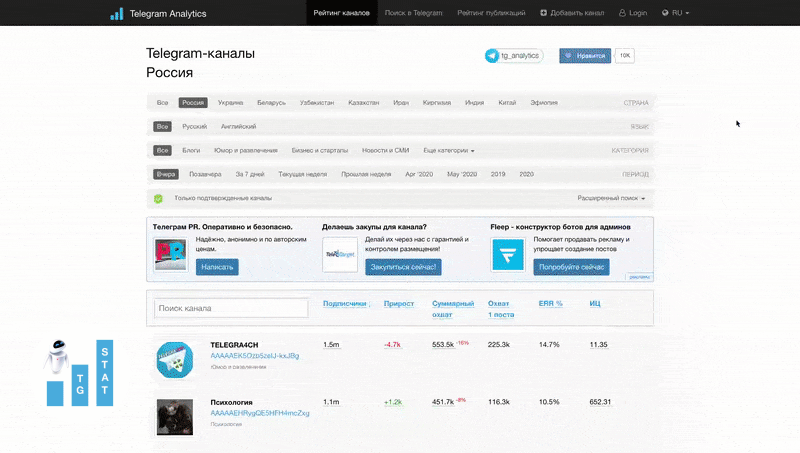Select Китай country filter
The height and width of the screenshot is (453, 800).
pos(507,103)
